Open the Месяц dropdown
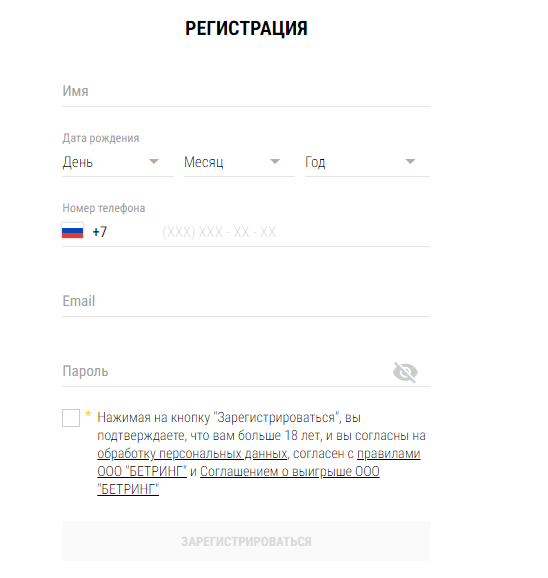The width and height of the screenshot is (548, 578). [239, 162]
